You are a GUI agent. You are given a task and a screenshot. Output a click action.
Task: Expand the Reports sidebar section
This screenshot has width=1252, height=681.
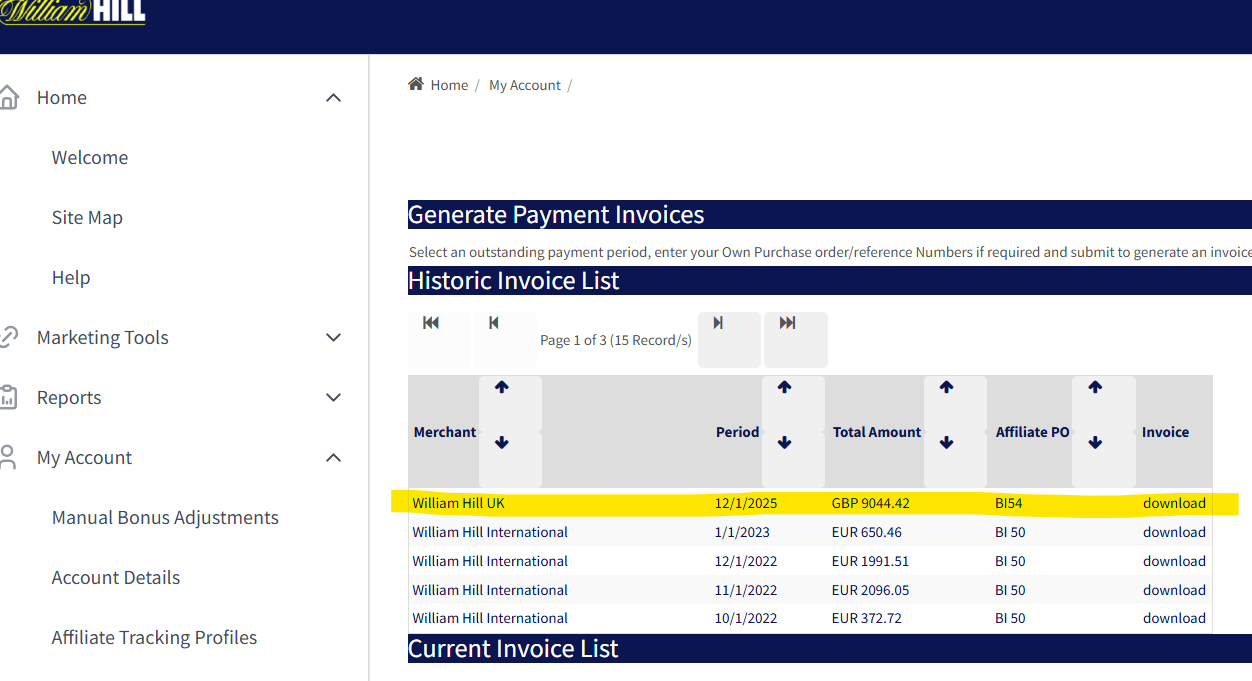pos(334,398)
